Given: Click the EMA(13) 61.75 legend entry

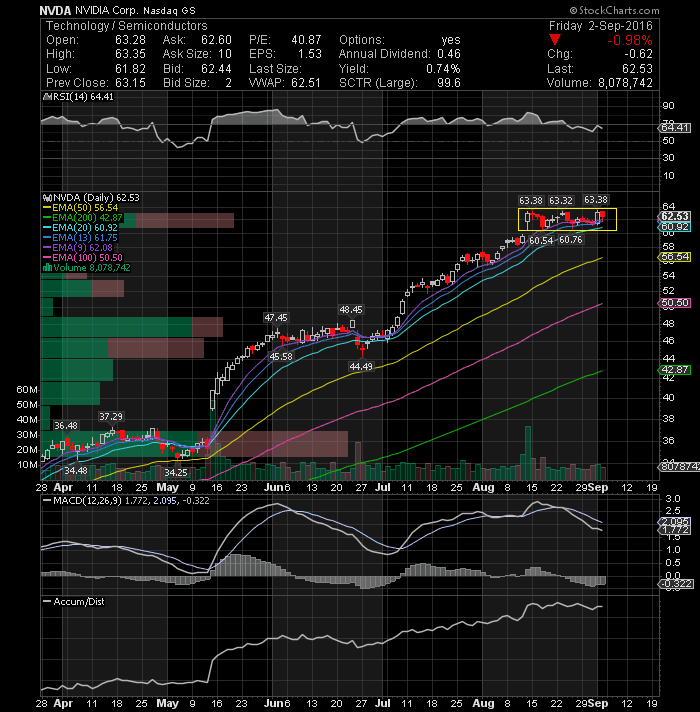Looking at the screenshot, I should coord(84,238).
